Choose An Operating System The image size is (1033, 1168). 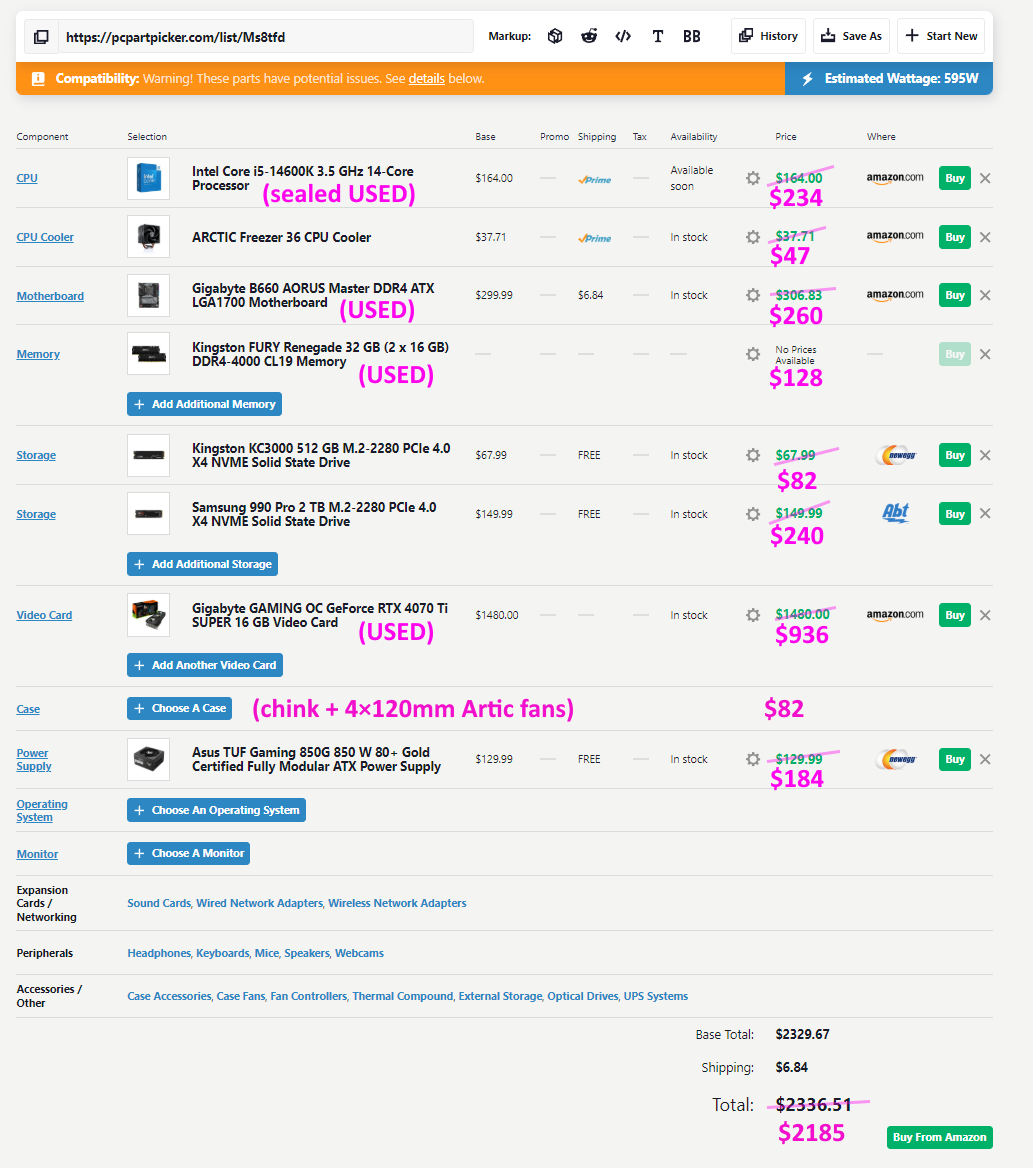pos(217,810)
